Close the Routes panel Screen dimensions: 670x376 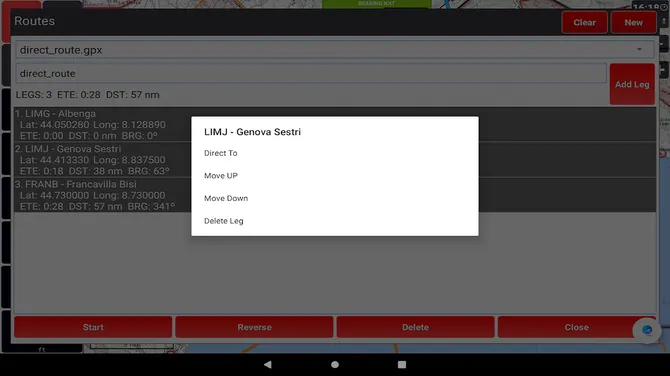coord(576,327)
